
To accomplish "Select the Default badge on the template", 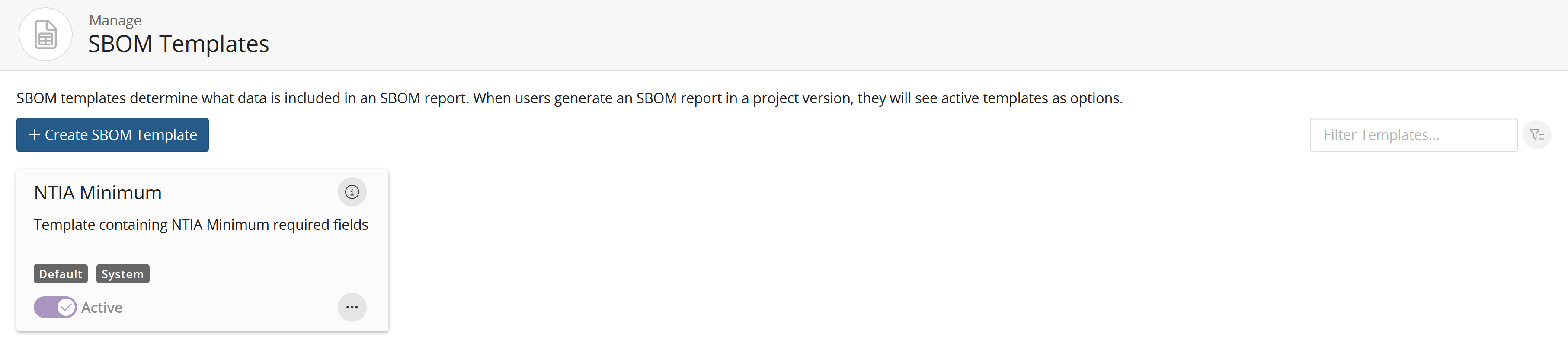I will click(60, 273).
